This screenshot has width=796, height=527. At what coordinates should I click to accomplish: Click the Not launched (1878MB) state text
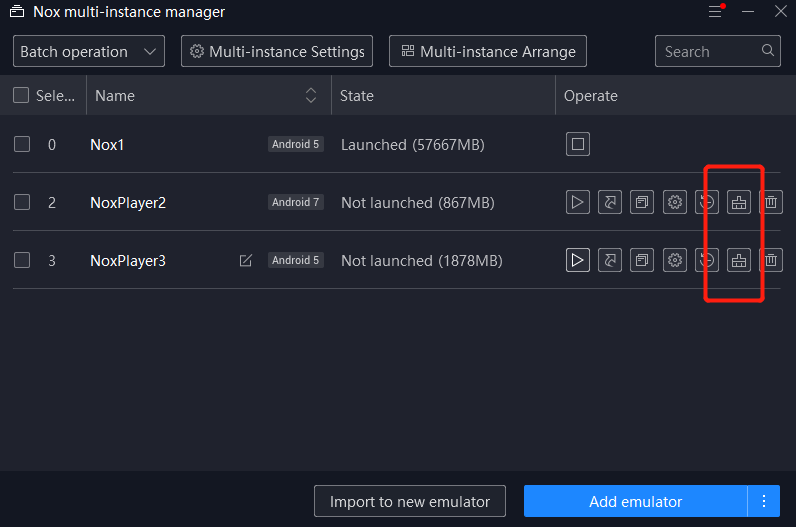pos(422,260)
